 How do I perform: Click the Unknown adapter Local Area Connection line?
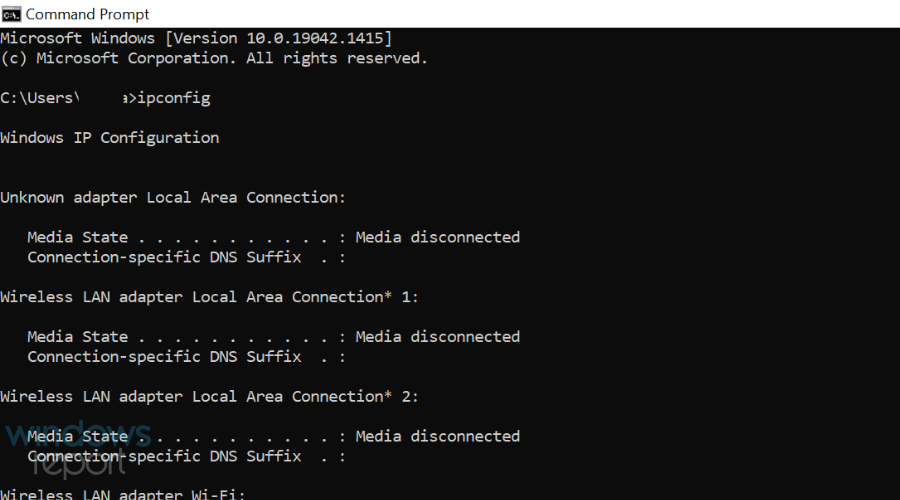click(172, 198)
